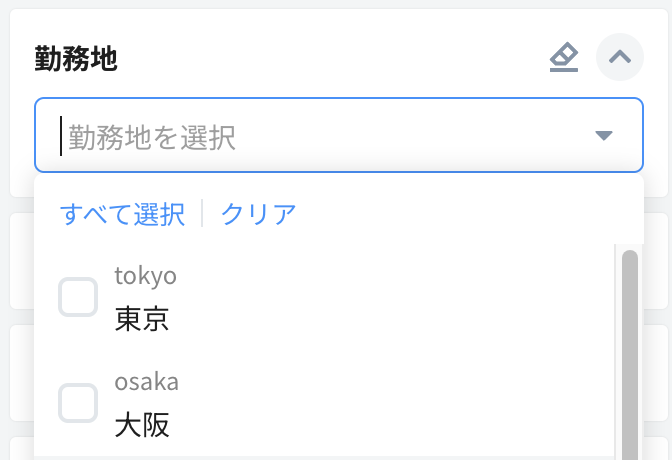Click the blinking text cursor in combo box
Viewport: 672px width, 460px height.
[x=61, y=136]
